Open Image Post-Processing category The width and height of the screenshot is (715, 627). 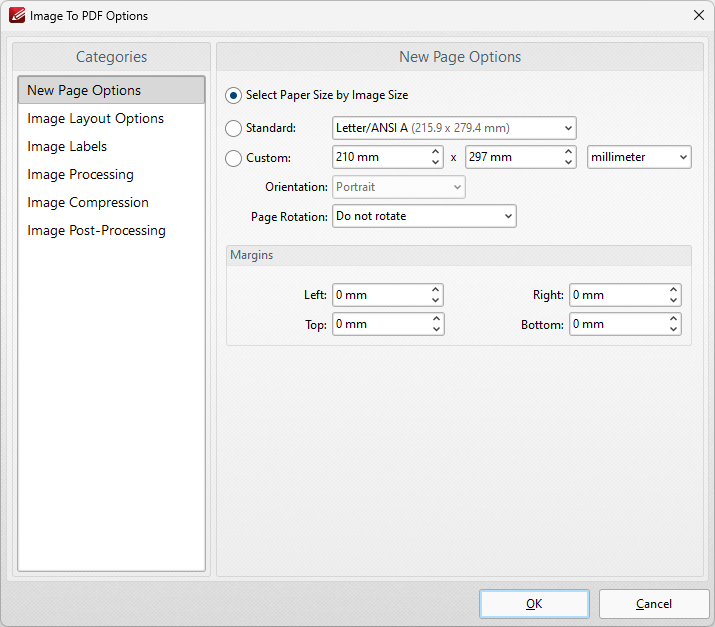(x=111, y=231)
